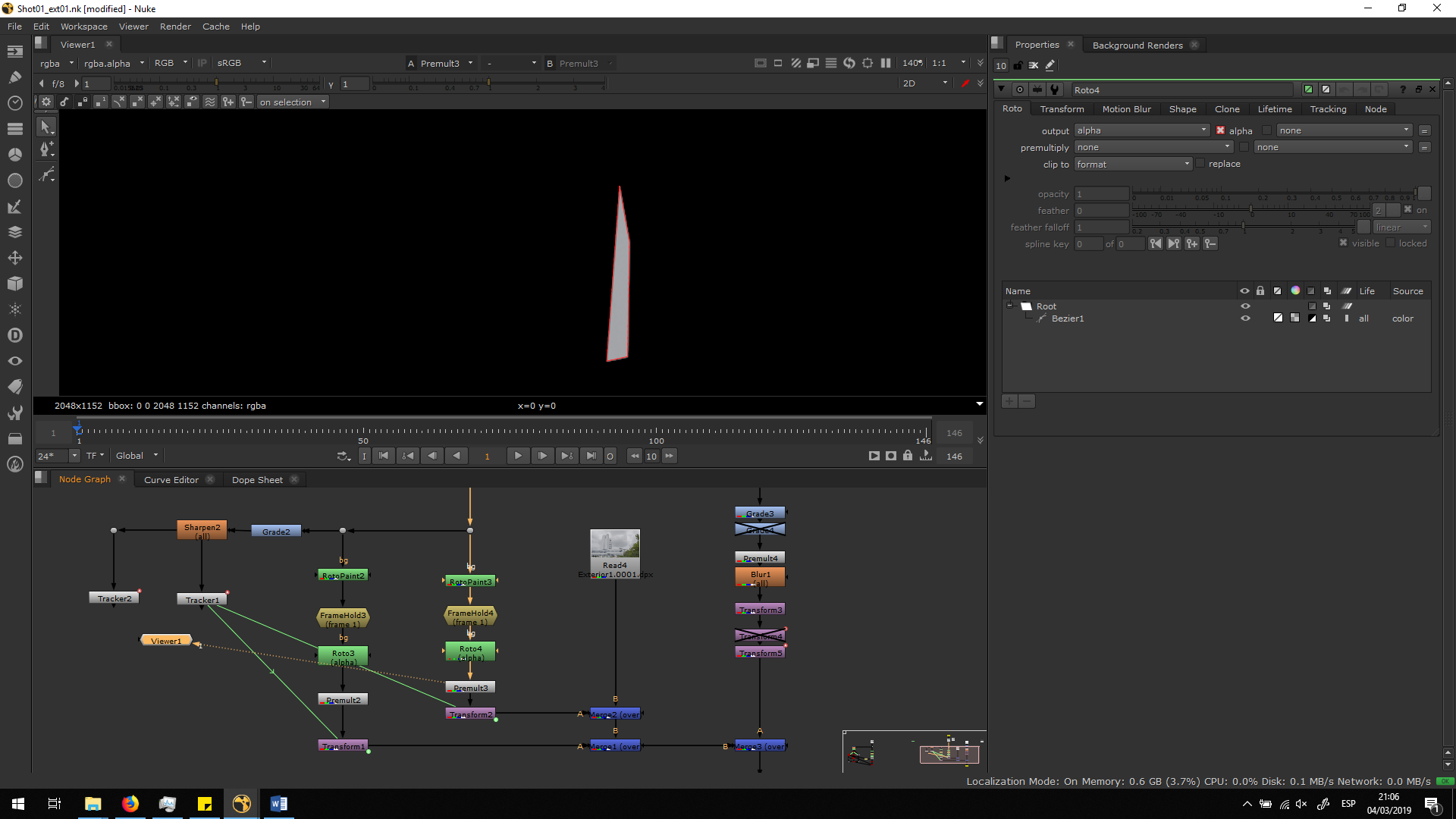Expand the on selection dropdown
The height and width of the screenshot is (819, 1456).
293,102
